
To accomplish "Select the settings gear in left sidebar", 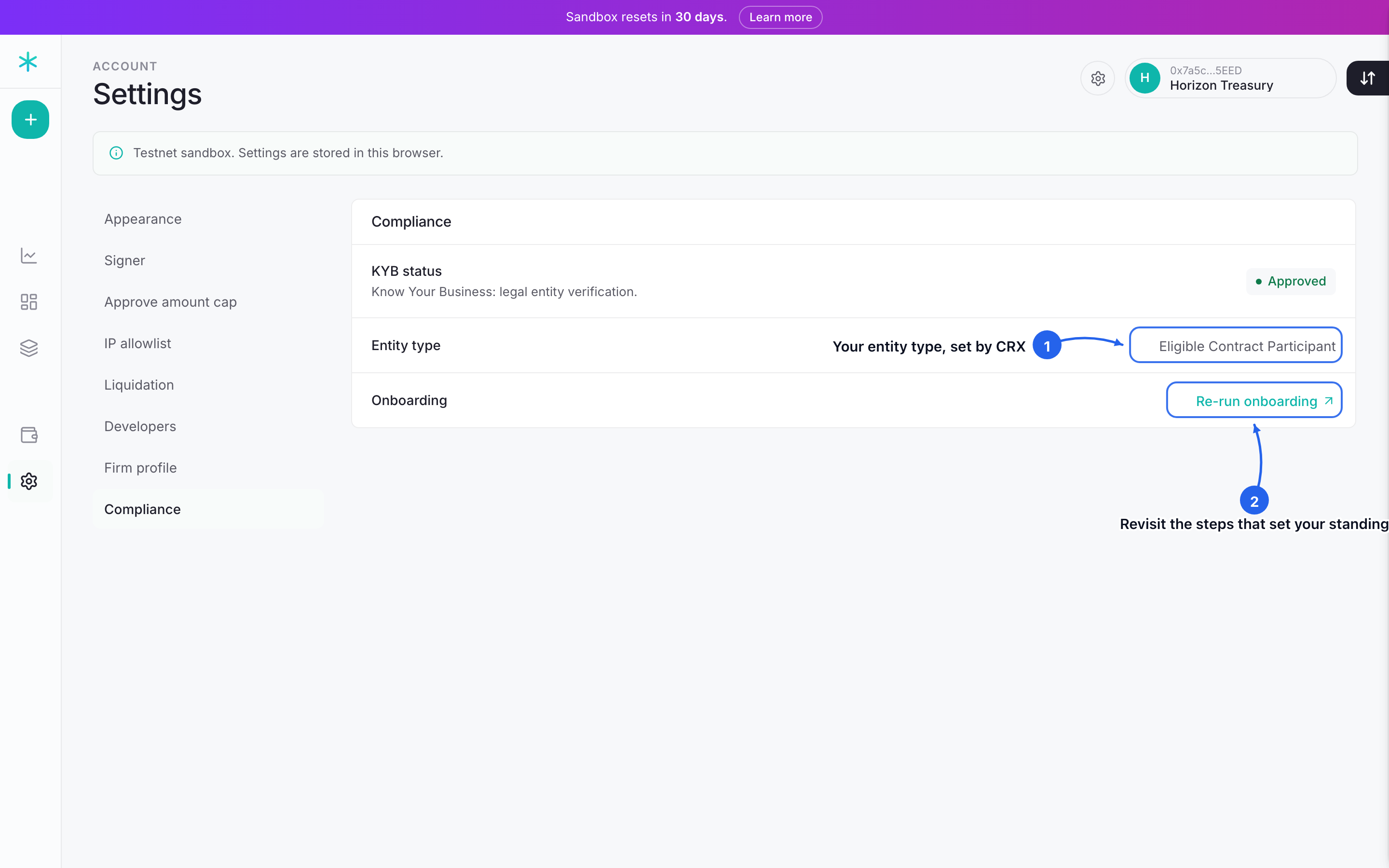I will pos(29,481).
